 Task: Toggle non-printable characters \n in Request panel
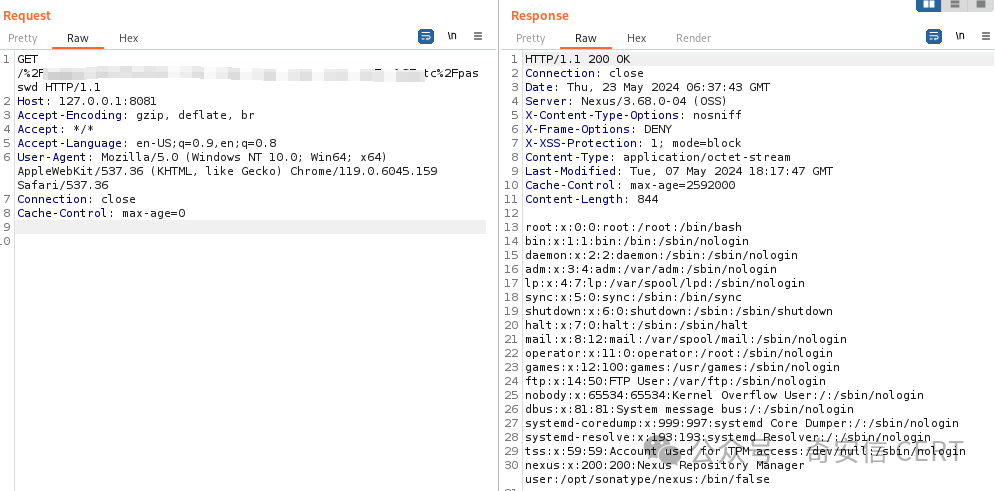pyautogui.click(x=452, y=36)
